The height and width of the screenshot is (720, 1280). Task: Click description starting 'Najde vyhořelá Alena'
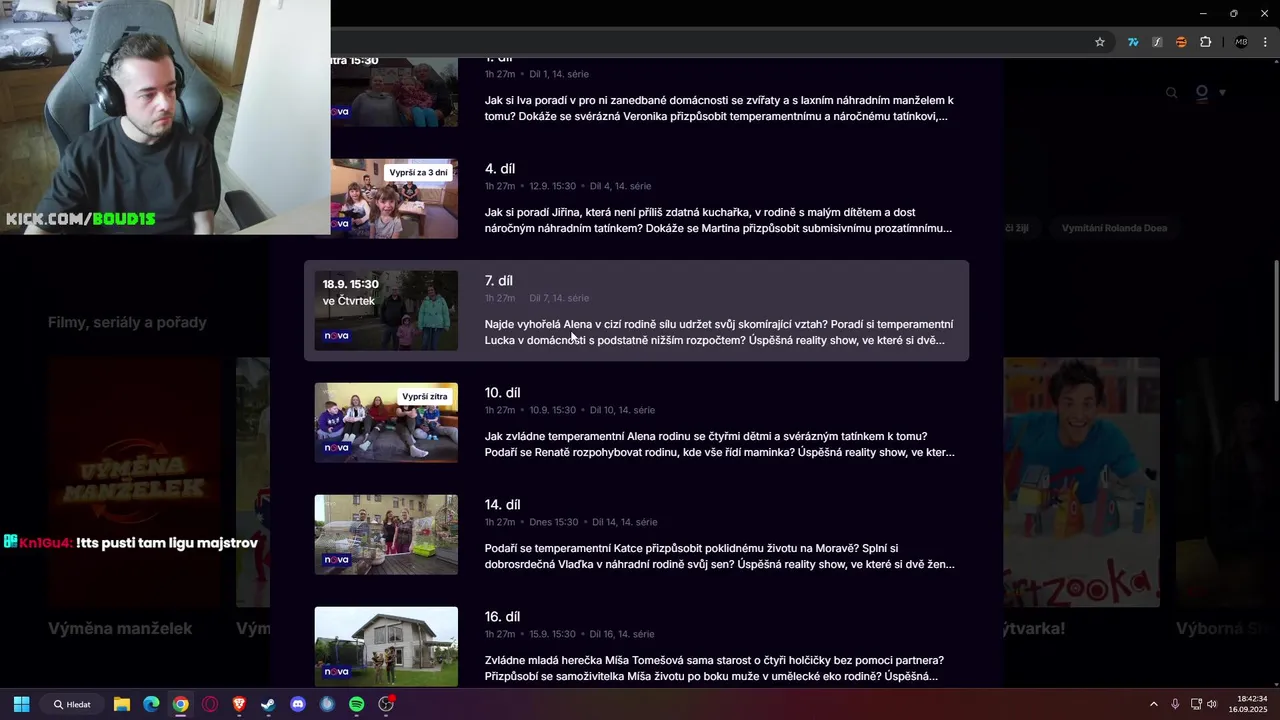click(719, 332)
